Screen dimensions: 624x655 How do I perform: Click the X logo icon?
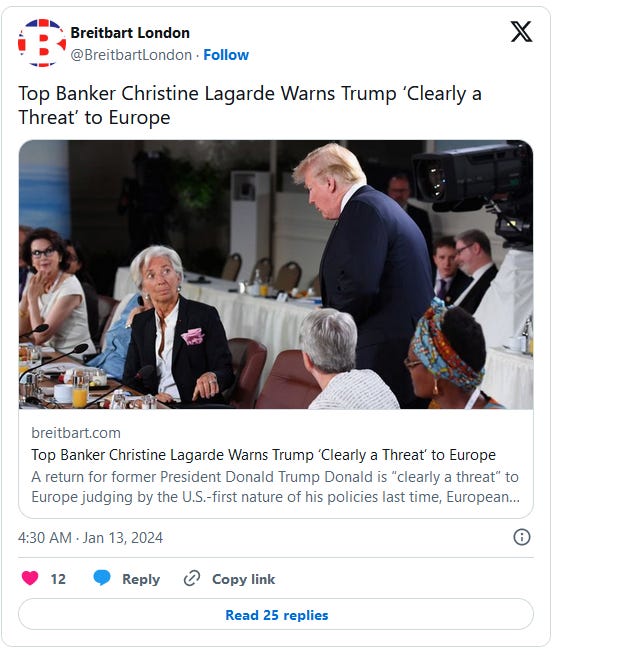(521, 32)
